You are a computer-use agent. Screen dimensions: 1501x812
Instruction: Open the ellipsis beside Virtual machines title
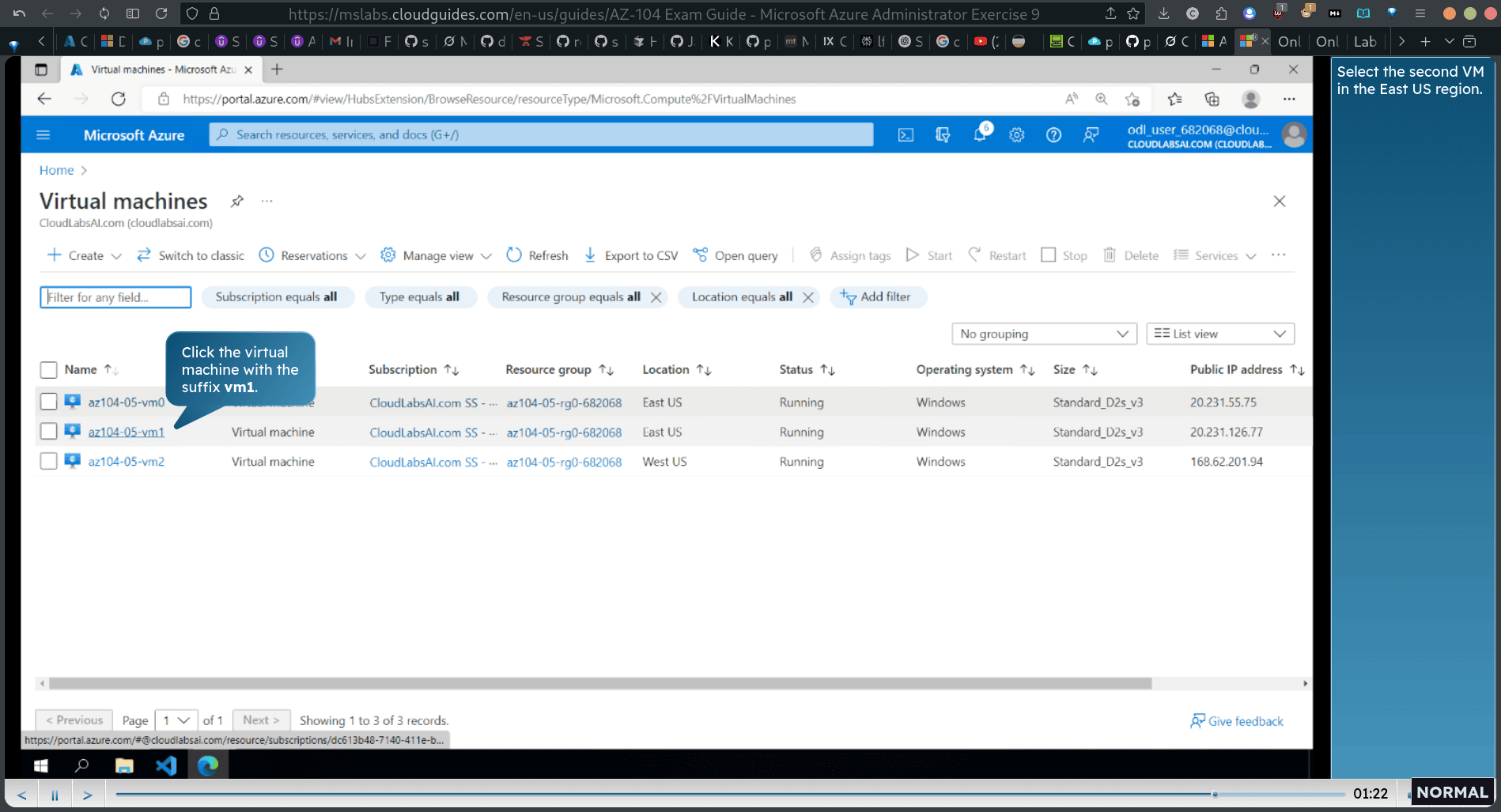click(x=267, y=201)
